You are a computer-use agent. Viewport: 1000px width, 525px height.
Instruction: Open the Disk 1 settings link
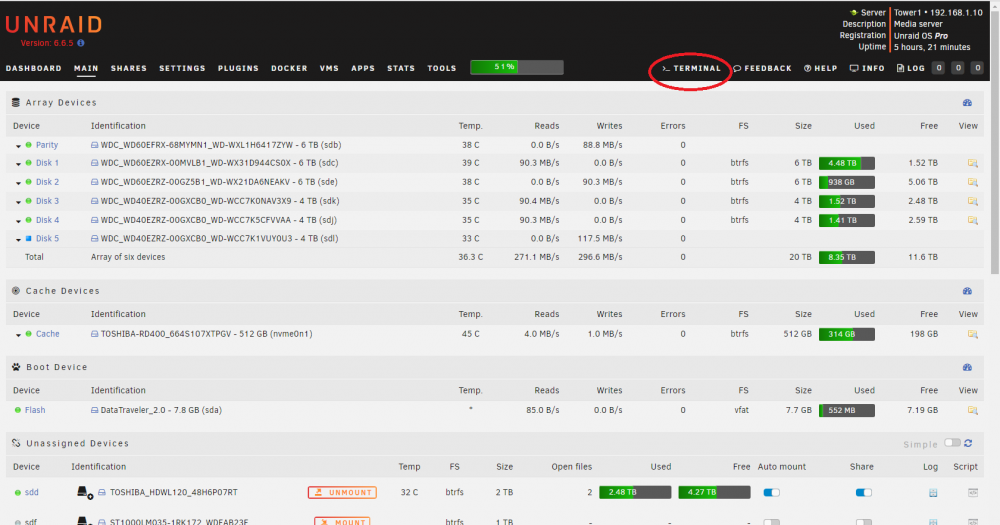[x=47, y=163]
